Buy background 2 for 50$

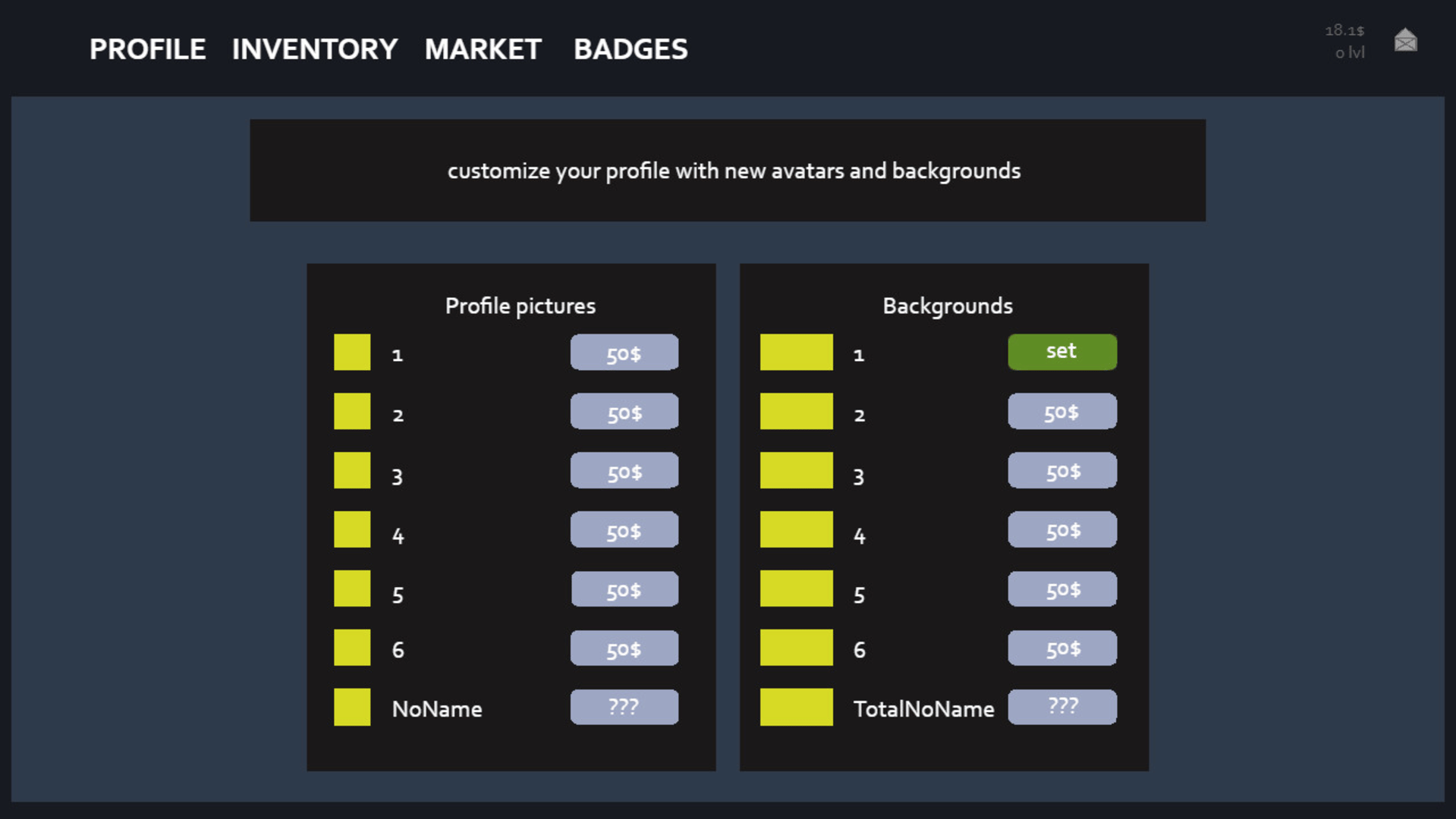[1061, 412]
